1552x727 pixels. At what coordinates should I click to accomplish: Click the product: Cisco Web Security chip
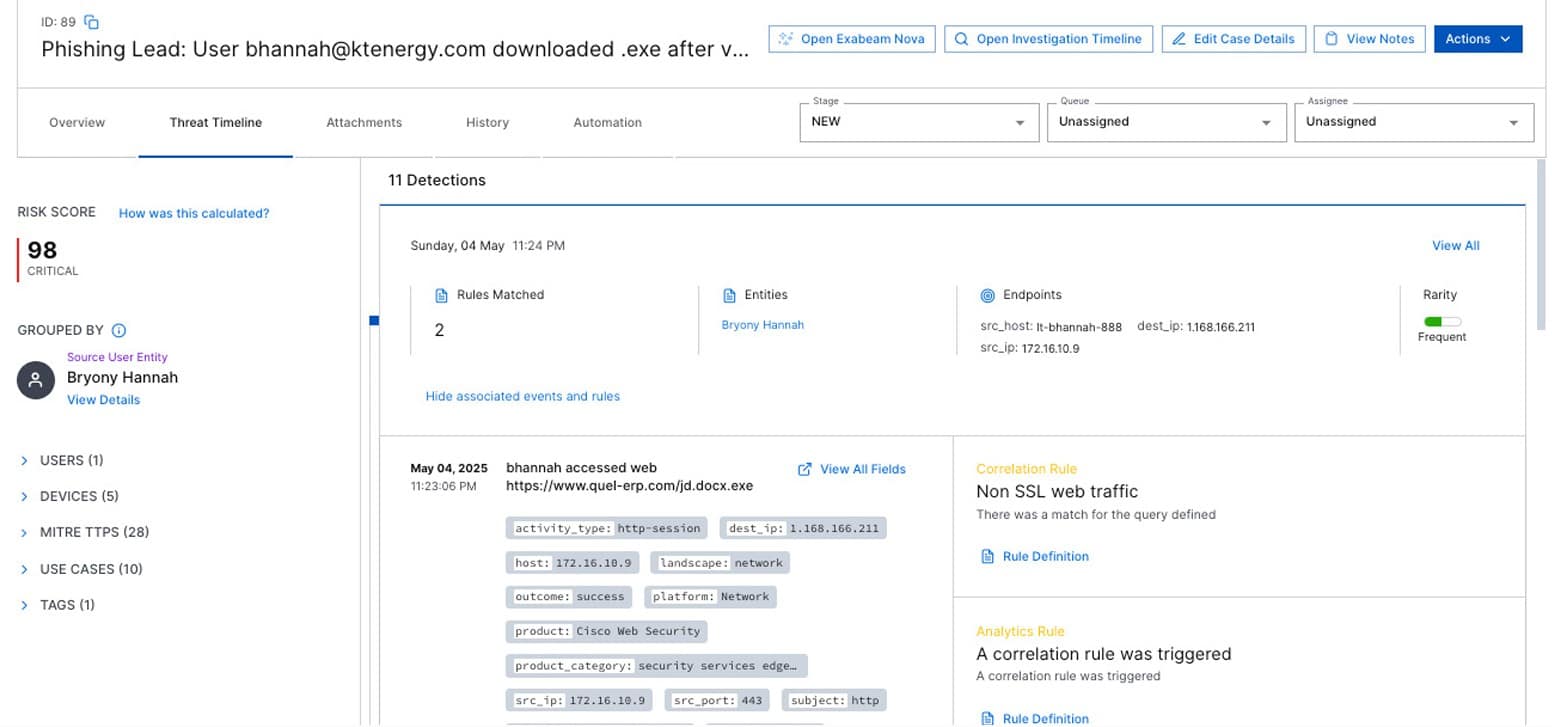point(607,632)
